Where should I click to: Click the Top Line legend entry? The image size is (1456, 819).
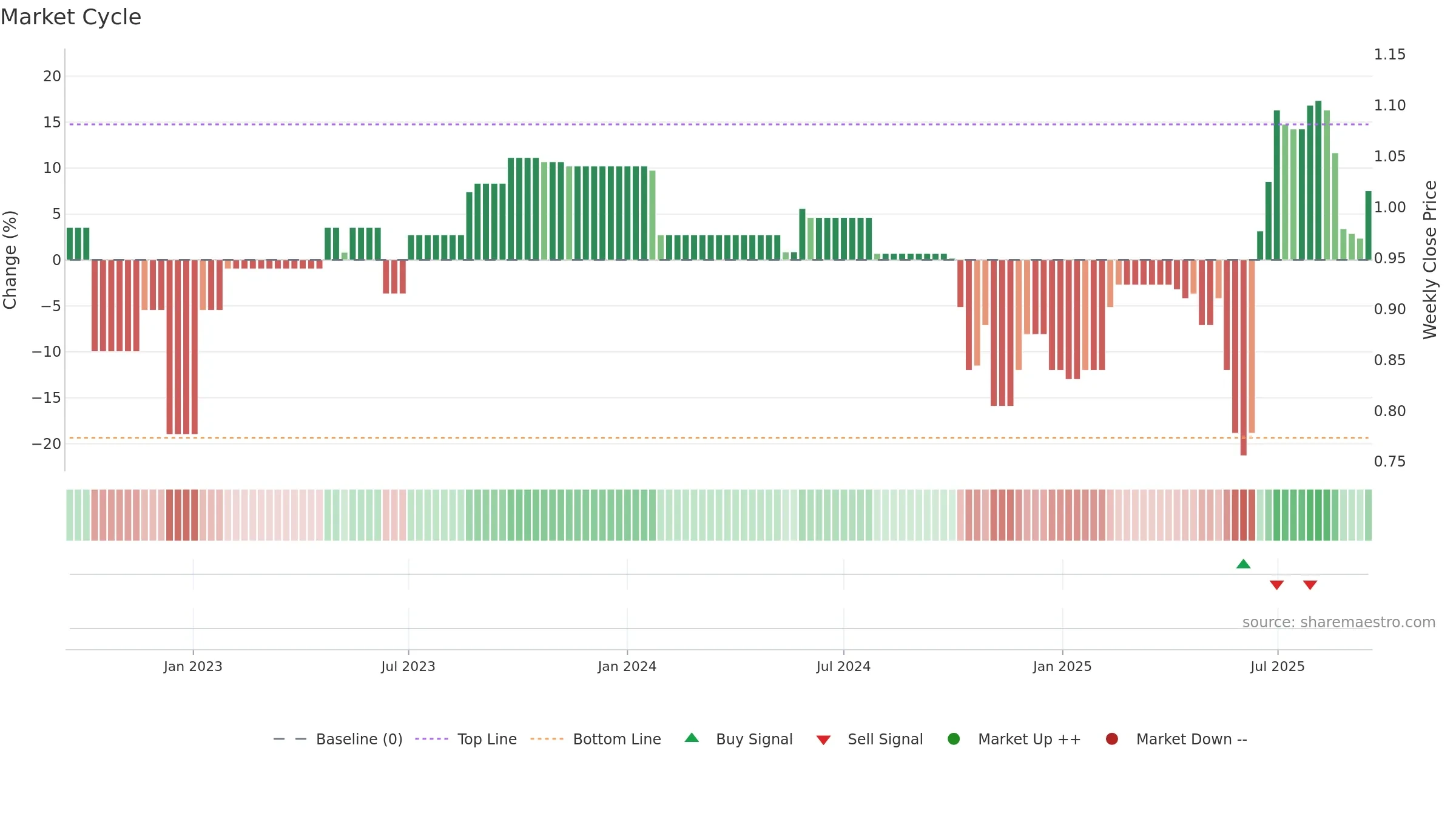click(466, 739)
